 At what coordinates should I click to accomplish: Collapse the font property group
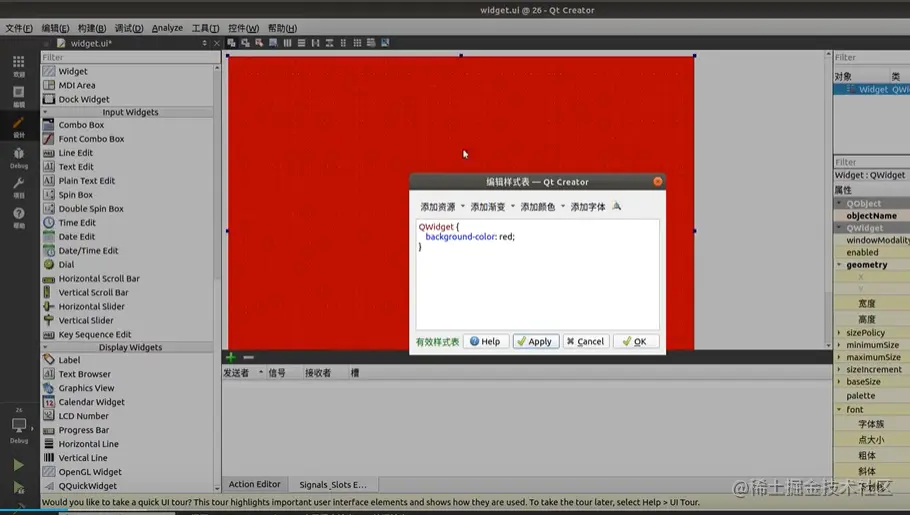[839, 409]
